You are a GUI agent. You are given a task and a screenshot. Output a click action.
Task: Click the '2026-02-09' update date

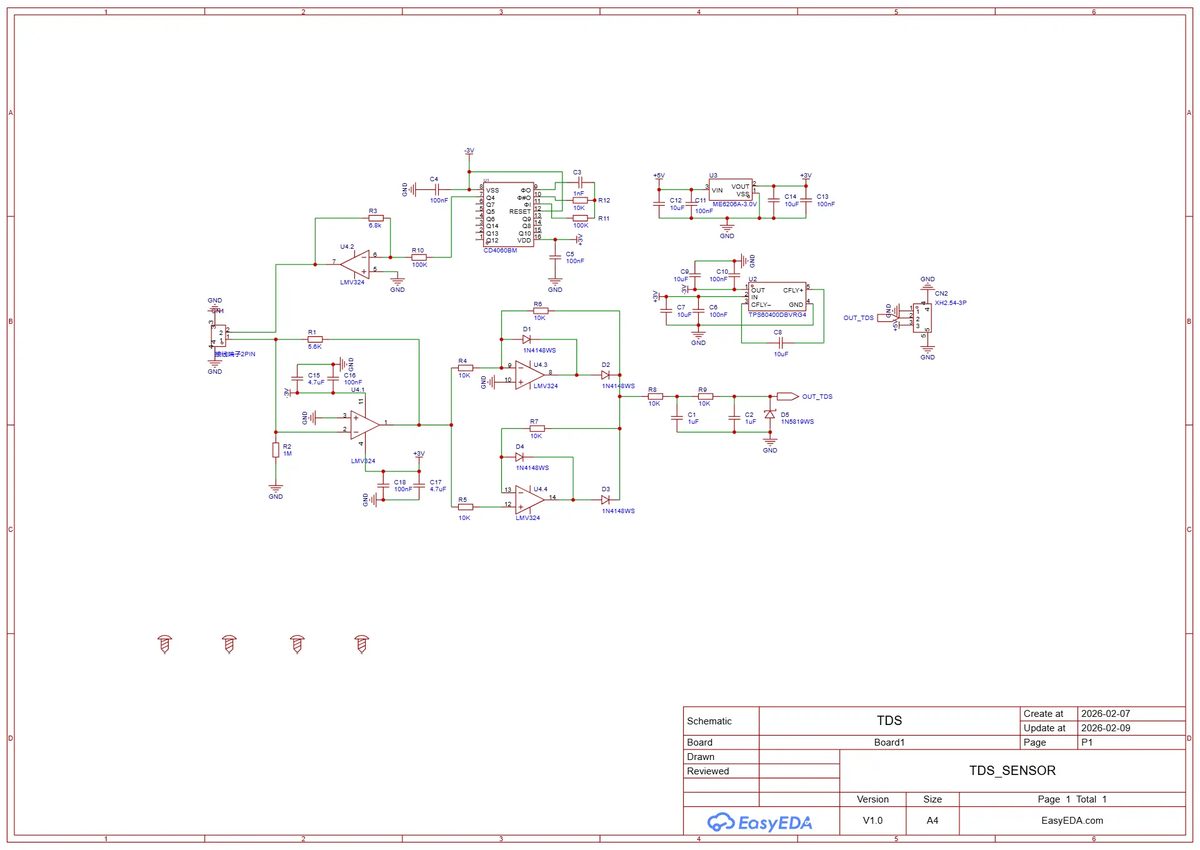pyautogui.click(x=1106, y=728)
